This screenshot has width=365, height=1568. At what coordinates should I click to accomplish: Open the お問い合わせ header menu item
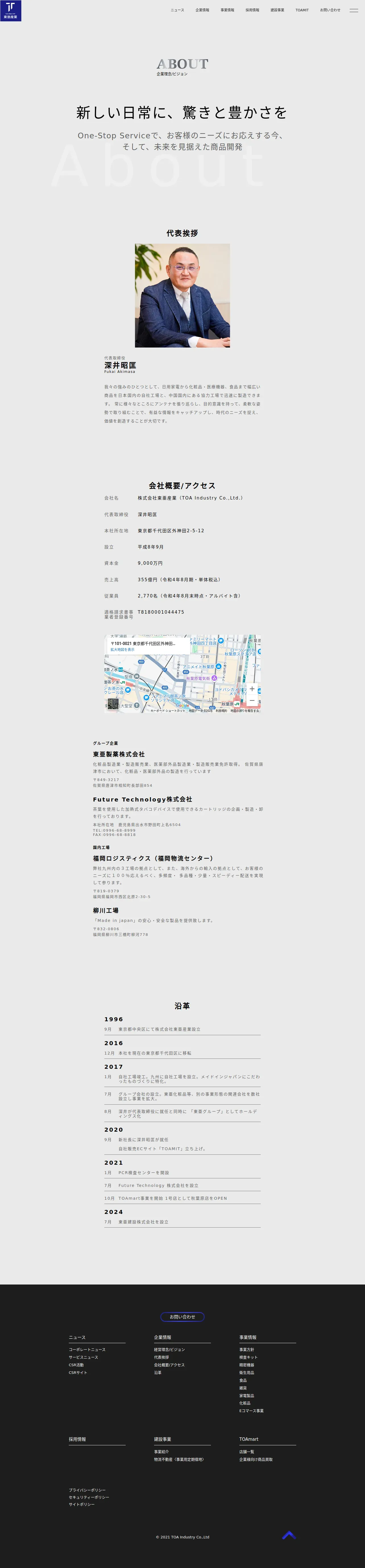330,10
